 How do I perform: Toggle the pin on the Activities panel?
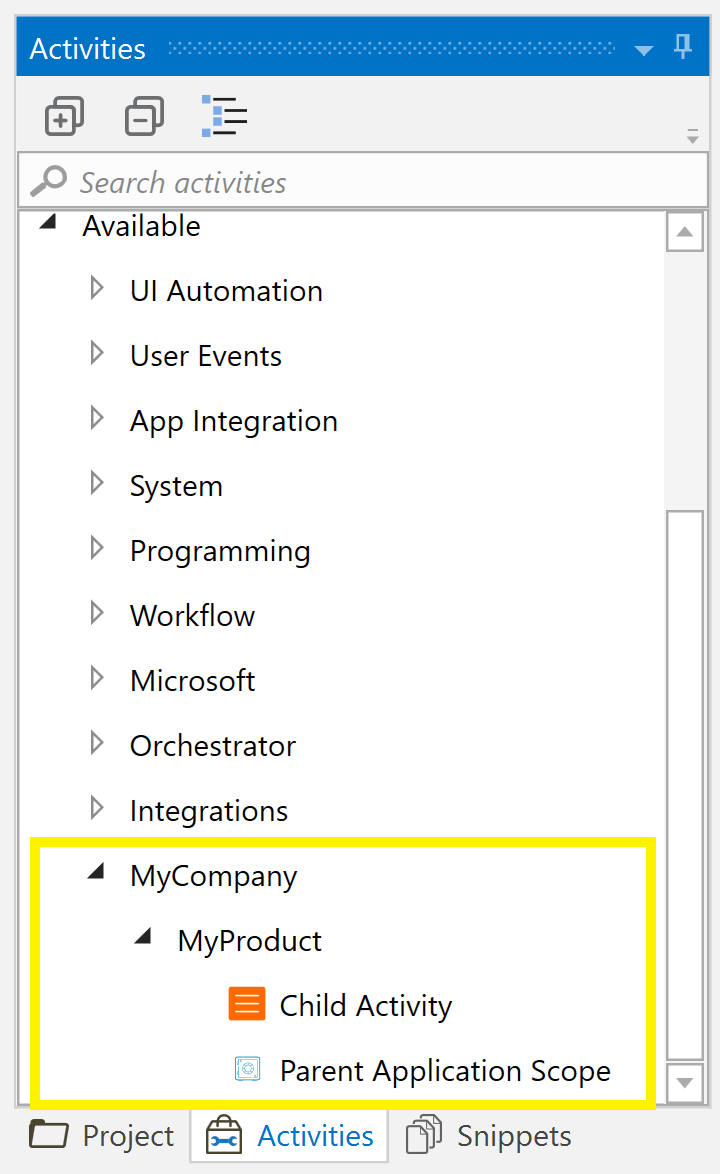[x=683, y=46]
